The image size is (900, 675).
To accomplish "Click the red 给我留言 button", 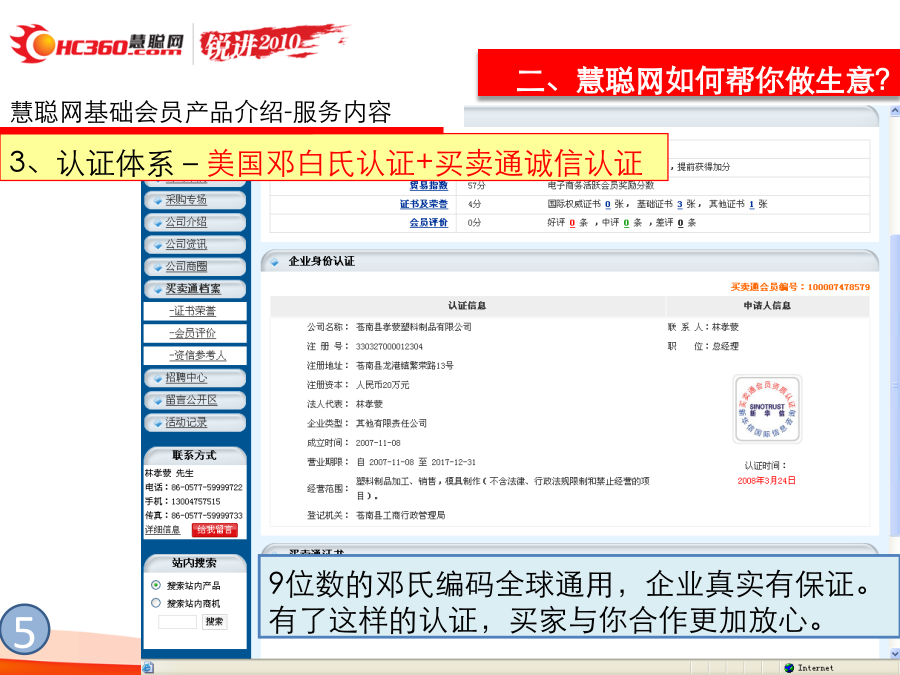I will [x=215, y=530].
